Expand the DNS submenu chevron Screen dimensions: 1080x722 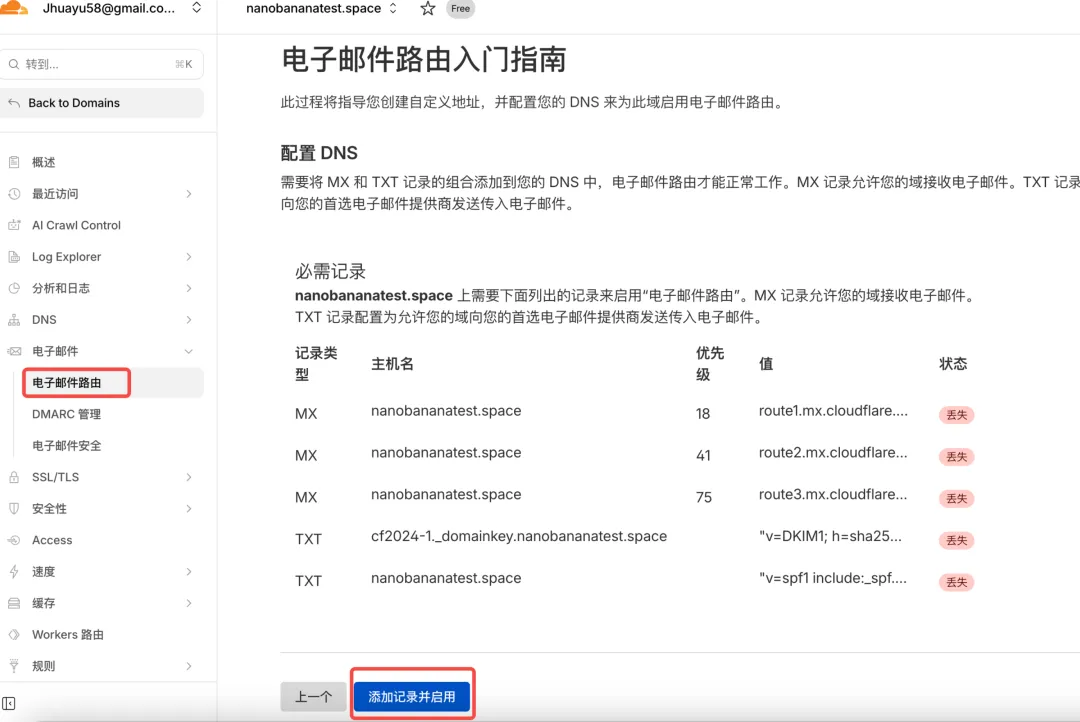[x=189, y=320]
